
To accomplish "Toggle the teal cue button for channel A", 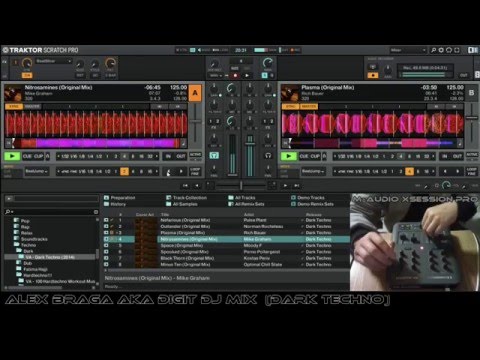I will click(214, 156).
